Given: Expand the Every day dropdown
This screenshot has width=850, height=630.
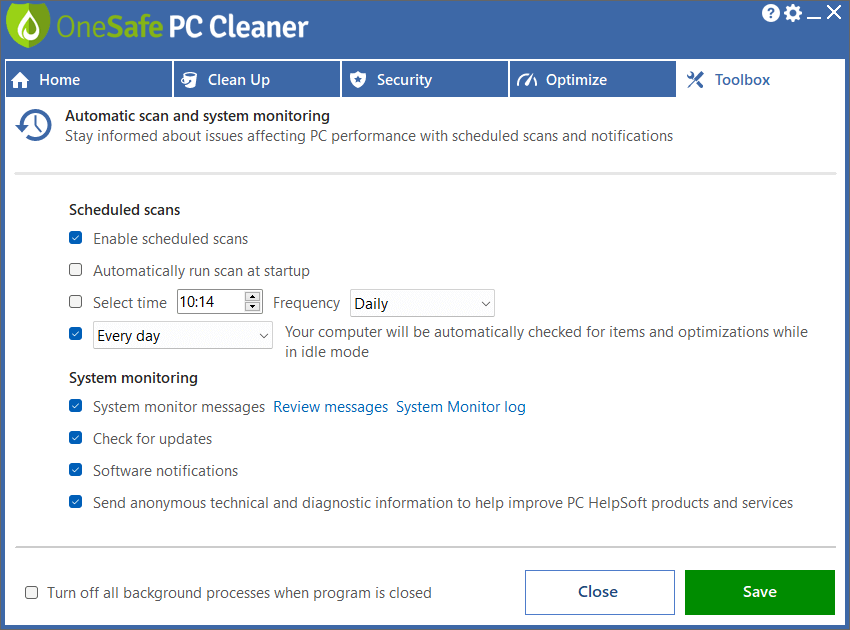Looking at the screenshot, I should pyautogui.click(x=183, y=335).
